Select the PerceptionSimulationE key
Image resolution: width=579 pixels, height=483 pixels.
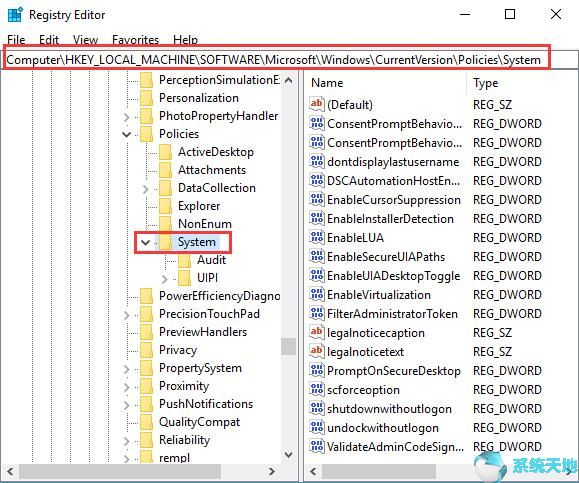[x=219, y=80]
